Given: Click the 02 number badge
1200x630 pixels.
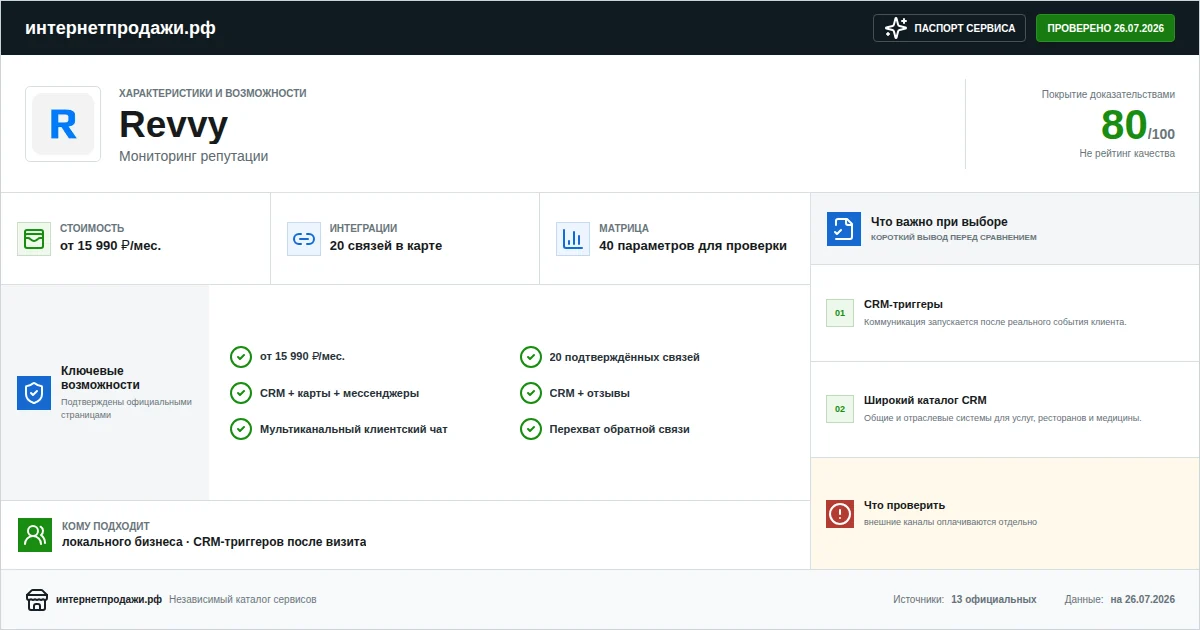Looking at the screenshot, I should click(x=840, y=409).
